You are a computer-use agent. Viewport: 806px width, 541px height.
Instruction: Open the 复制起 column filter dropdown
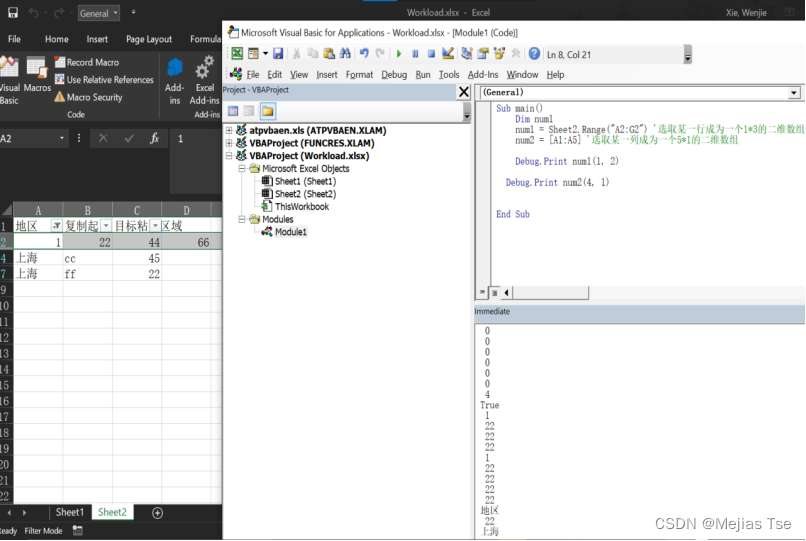pos(105,226)
